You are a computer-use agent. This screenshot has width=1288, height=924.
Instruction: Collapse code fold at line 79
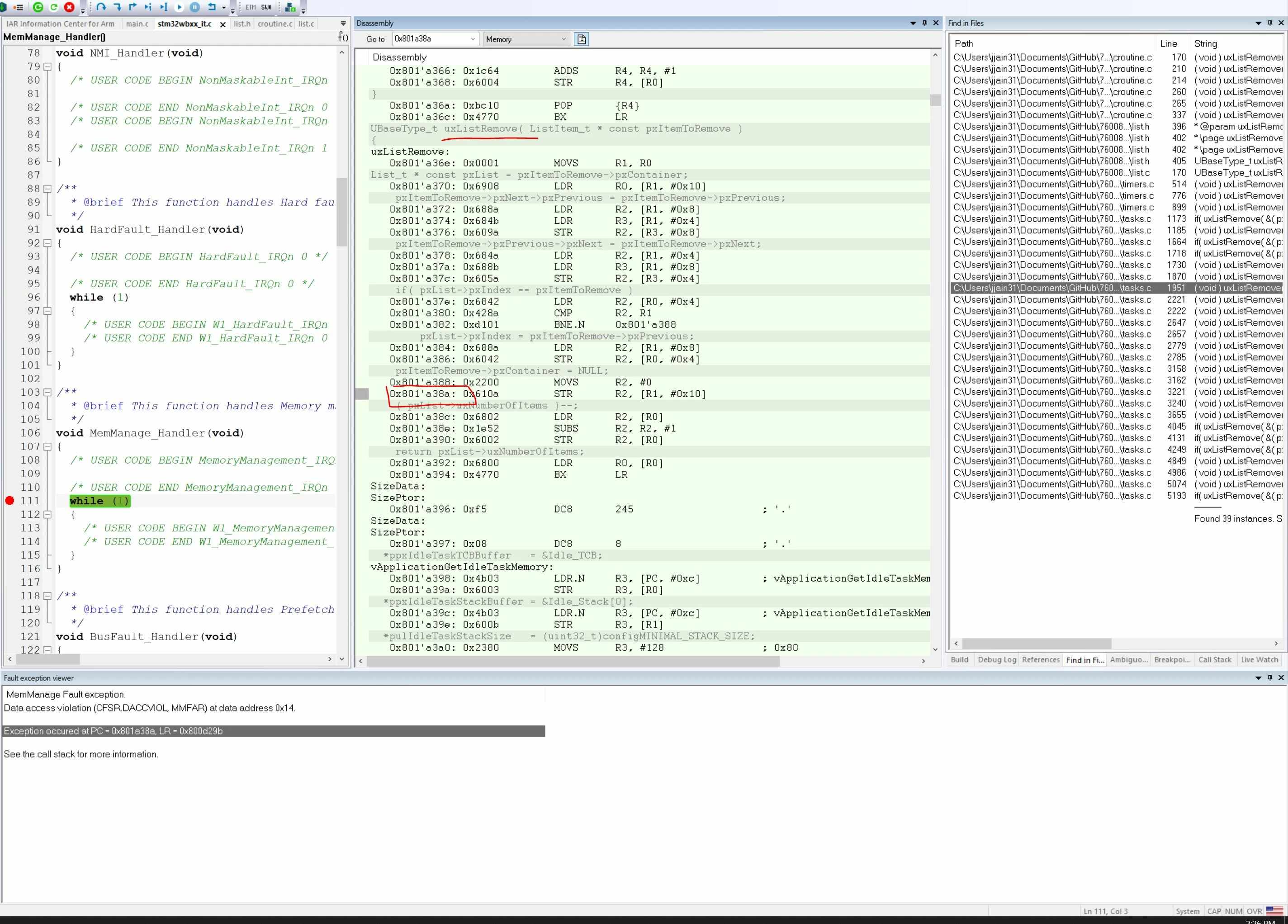[x=47, y=66]
